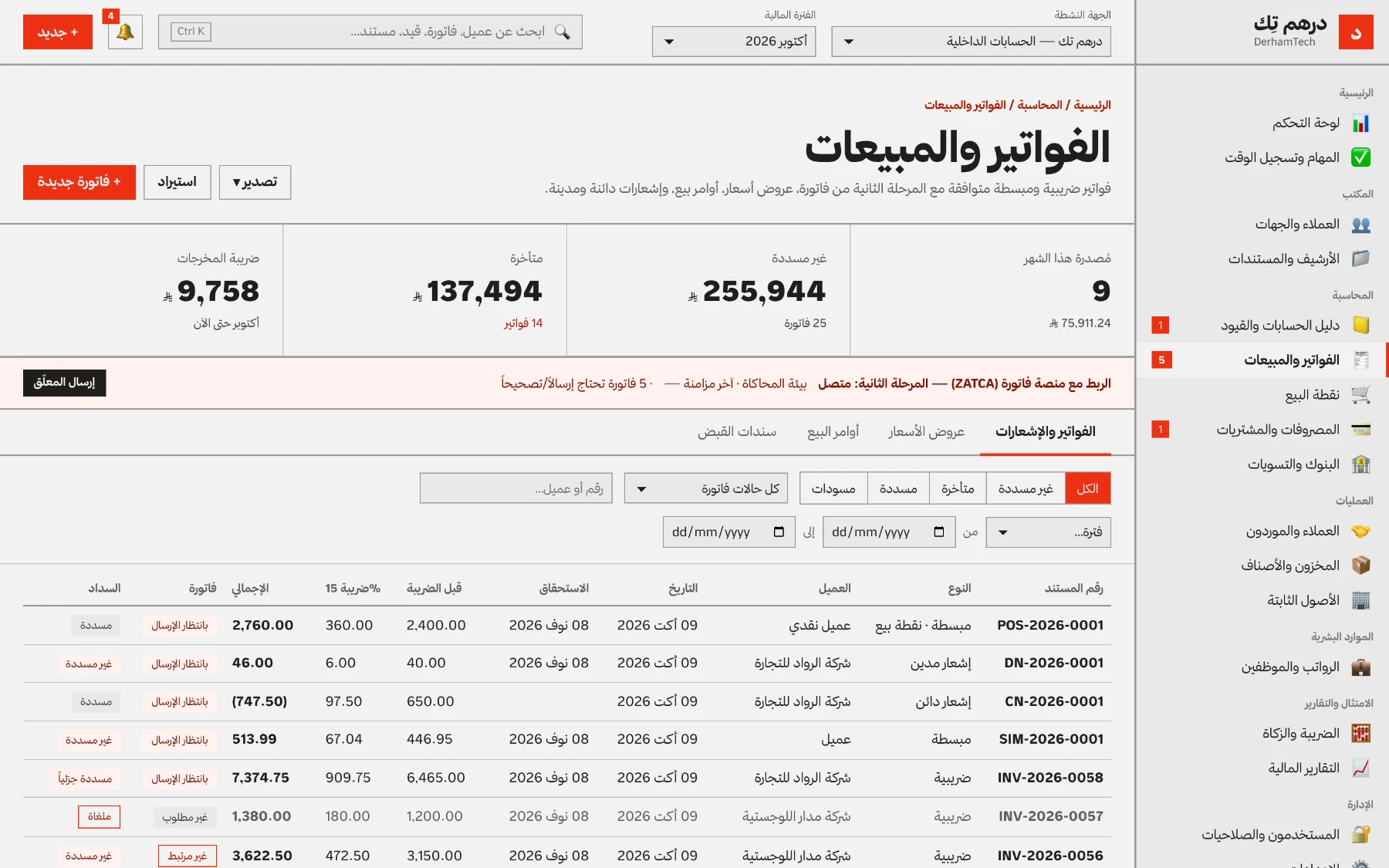Expand the active entity dropdown (درهم تك)
The image size is (1389, 868).
(x=971, y=42)
